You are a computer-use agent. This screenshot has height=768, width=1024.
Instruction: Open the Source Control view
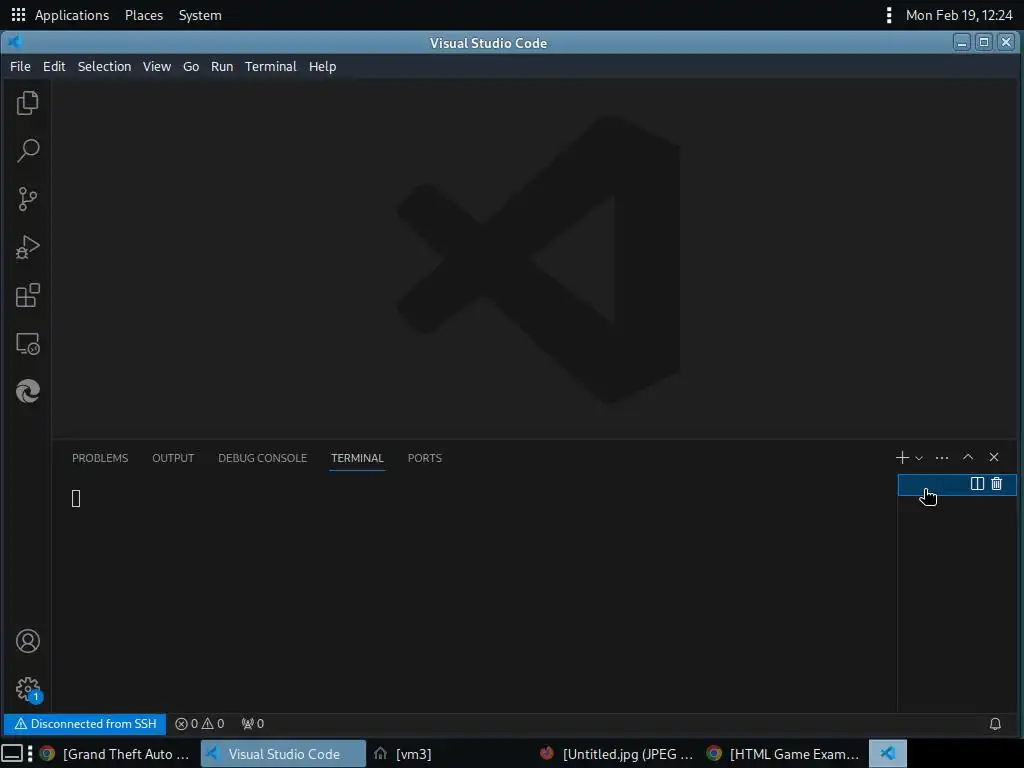coord(27,199)
